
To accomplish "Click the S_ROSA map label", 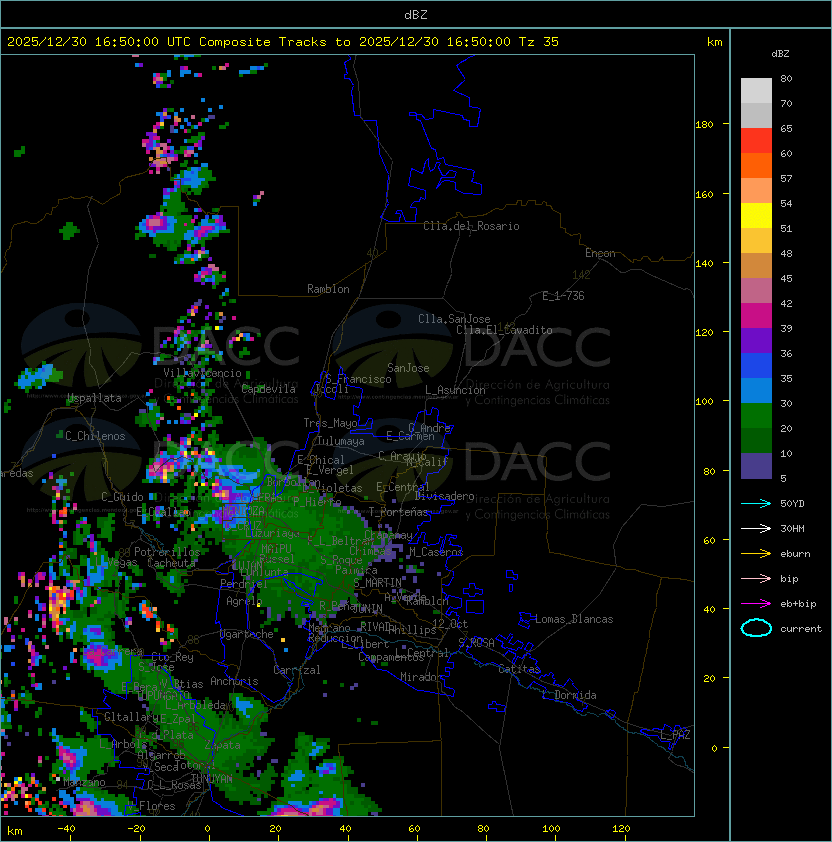I will click(x=476, y=643).
